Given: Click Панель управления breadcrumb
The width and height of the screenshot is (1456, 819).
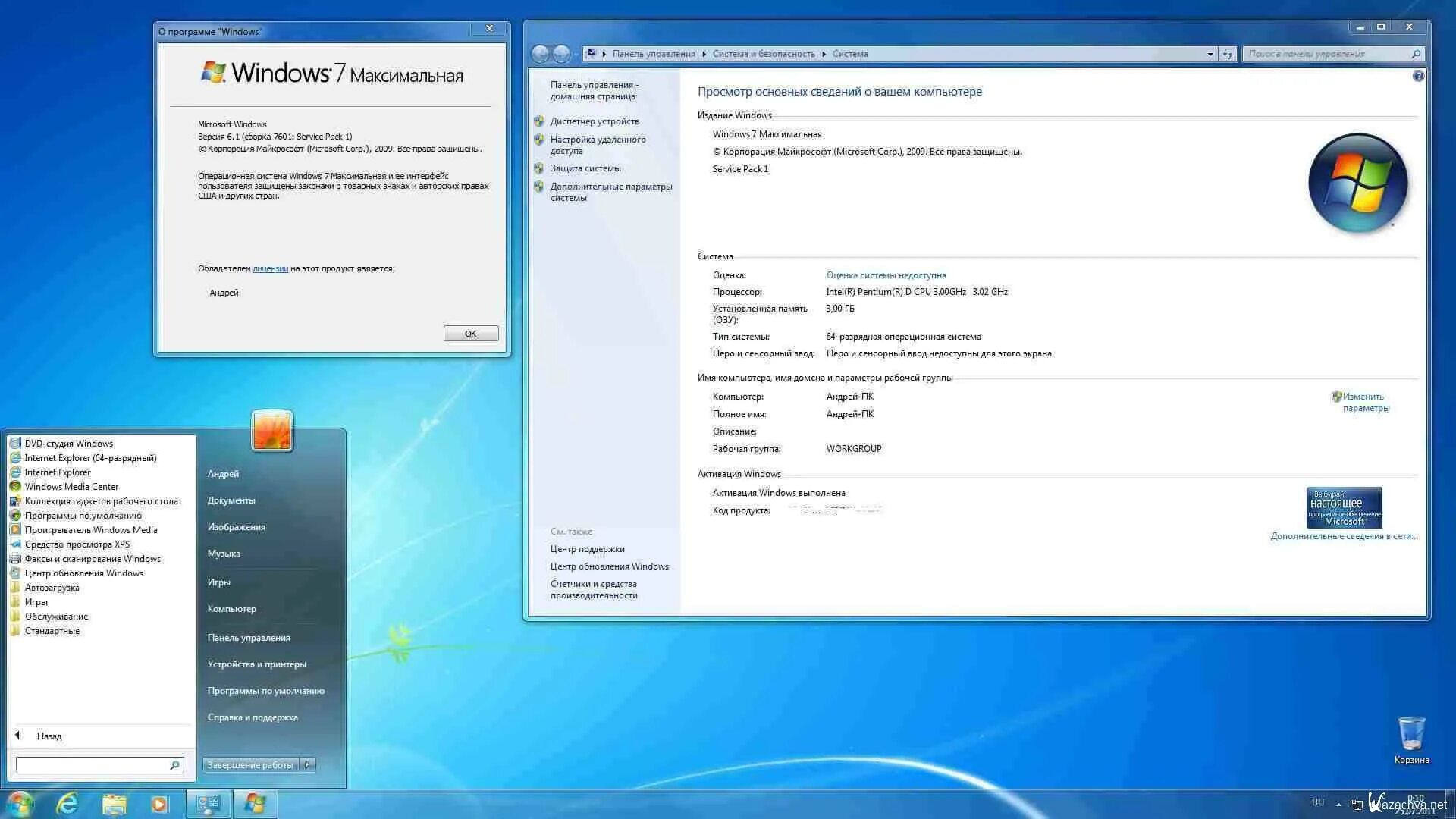Looking at the screenshot, I should [x=654, y=54].
